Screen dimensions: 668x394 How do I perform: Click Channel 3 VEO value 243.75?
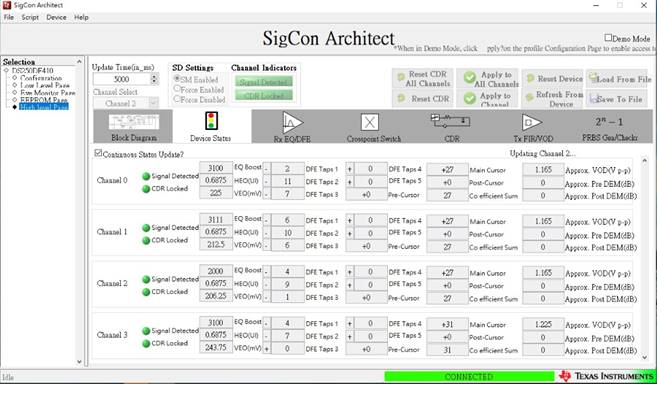tap(216, 348)
